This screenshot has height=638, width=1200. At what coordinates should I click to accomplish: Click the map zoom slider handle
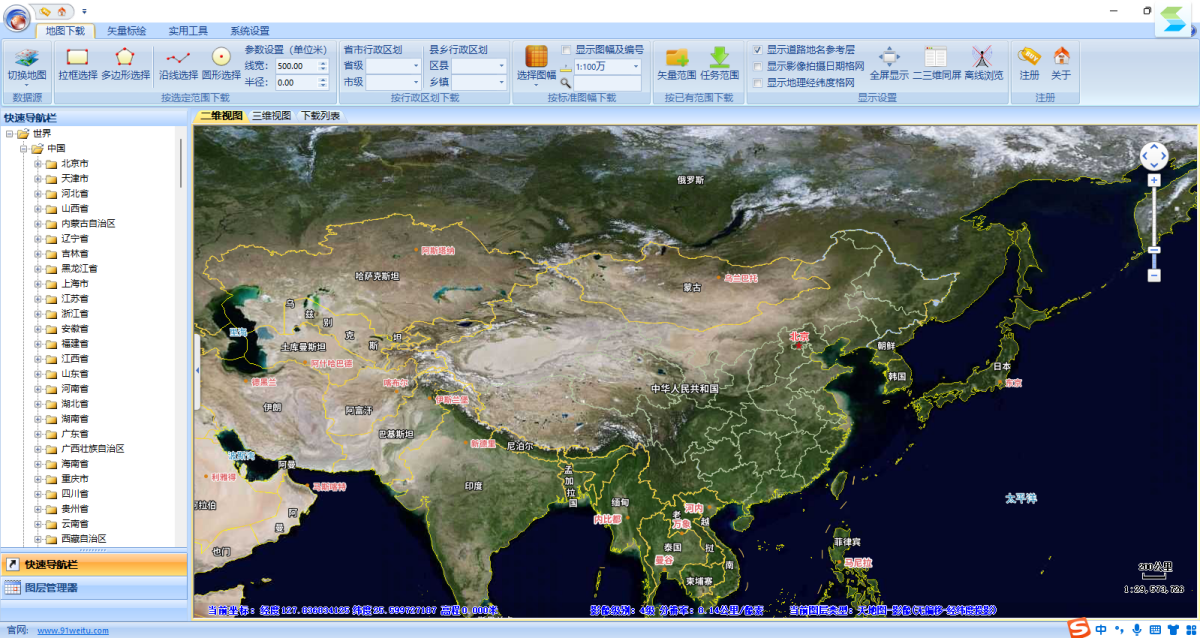point(1154,250)
